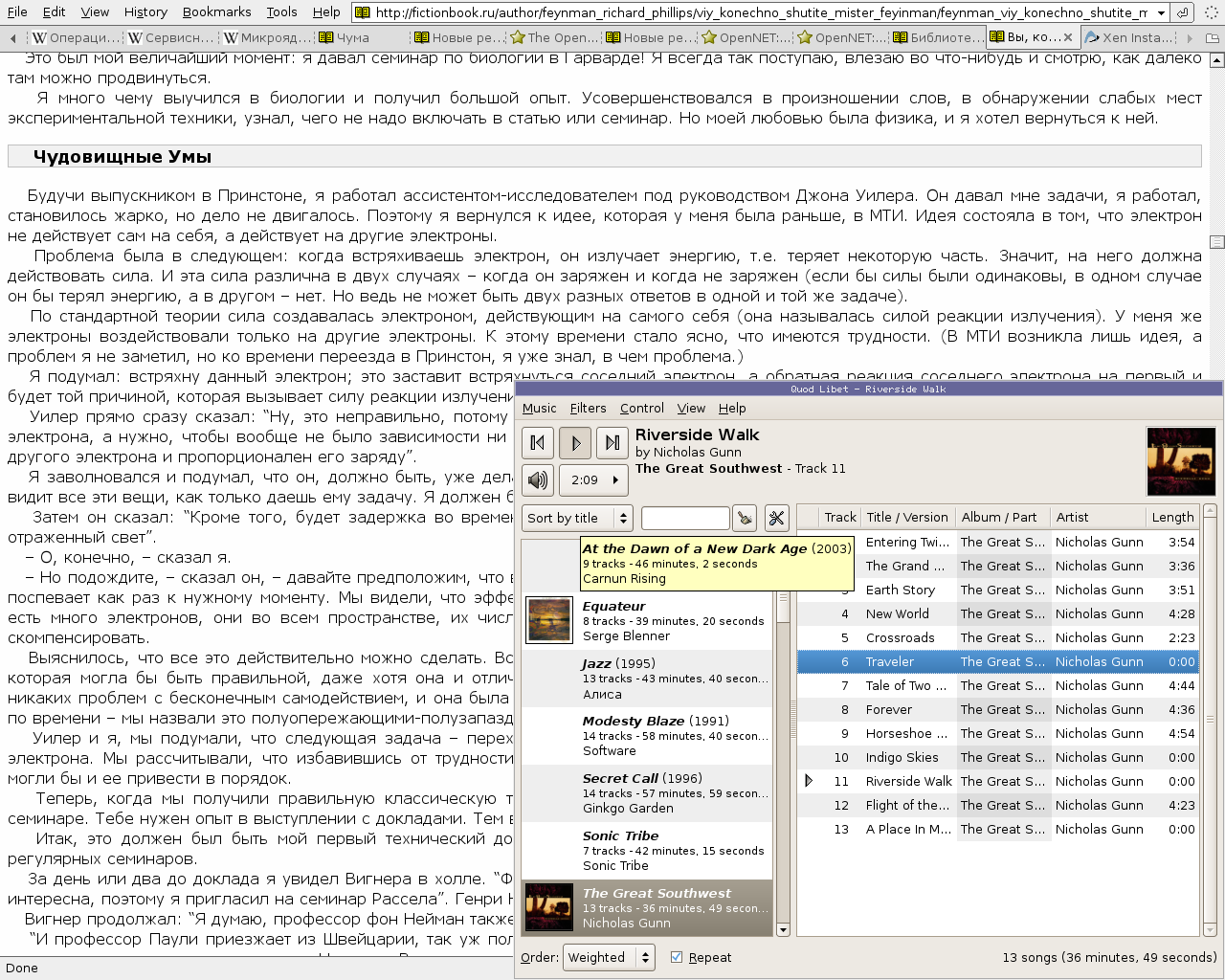Sort song list by Length column header
This screenshot has width=1225, height=980.
coord(1172,517)
